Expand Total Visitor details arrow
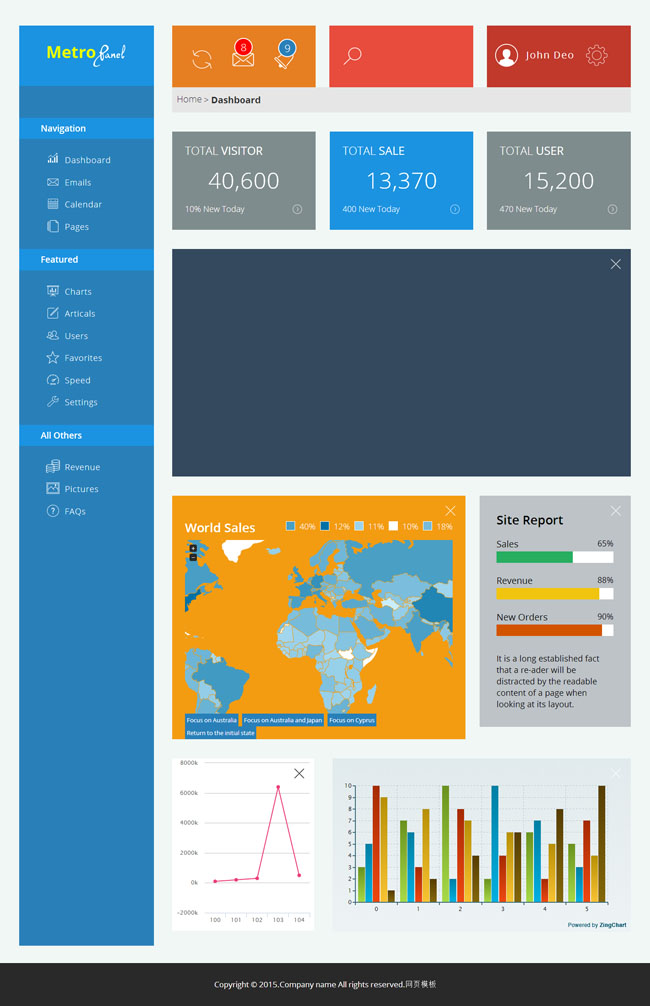 click(297, 209)
